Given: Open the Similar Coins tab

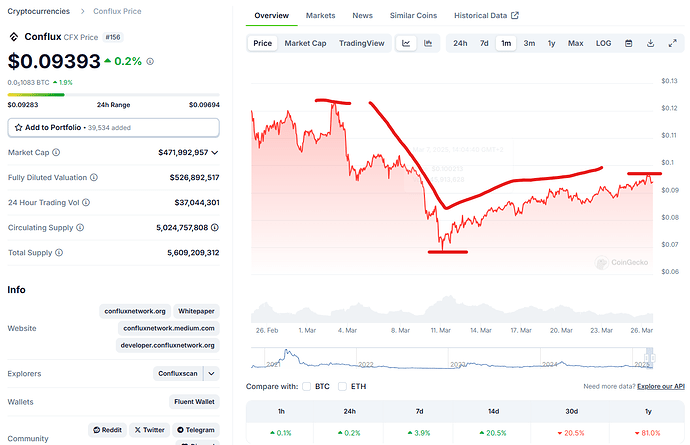Looking at the screenshot, I should click(414, 15).
